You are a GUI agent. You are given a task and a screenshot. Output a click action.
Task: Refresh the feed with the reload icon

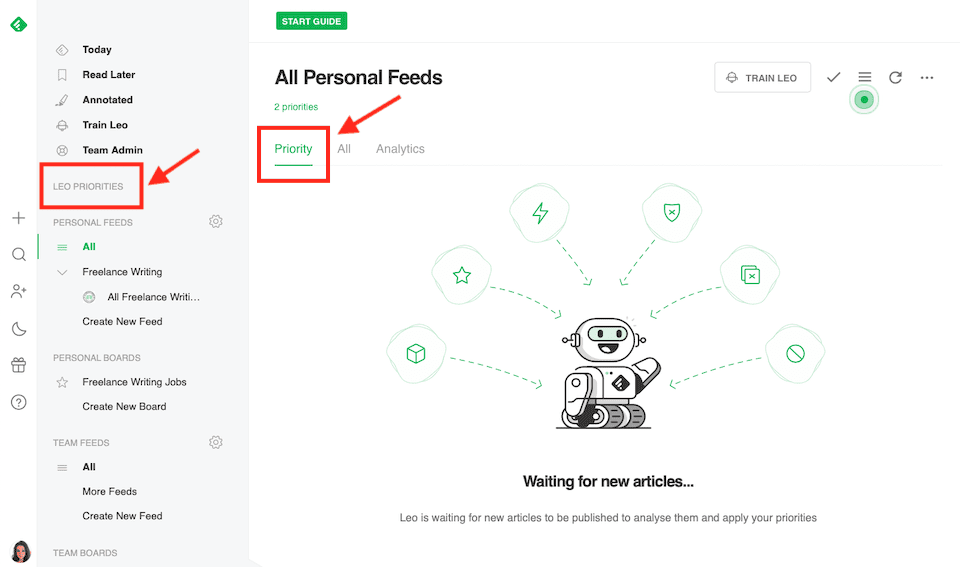[x=896, y=78]
